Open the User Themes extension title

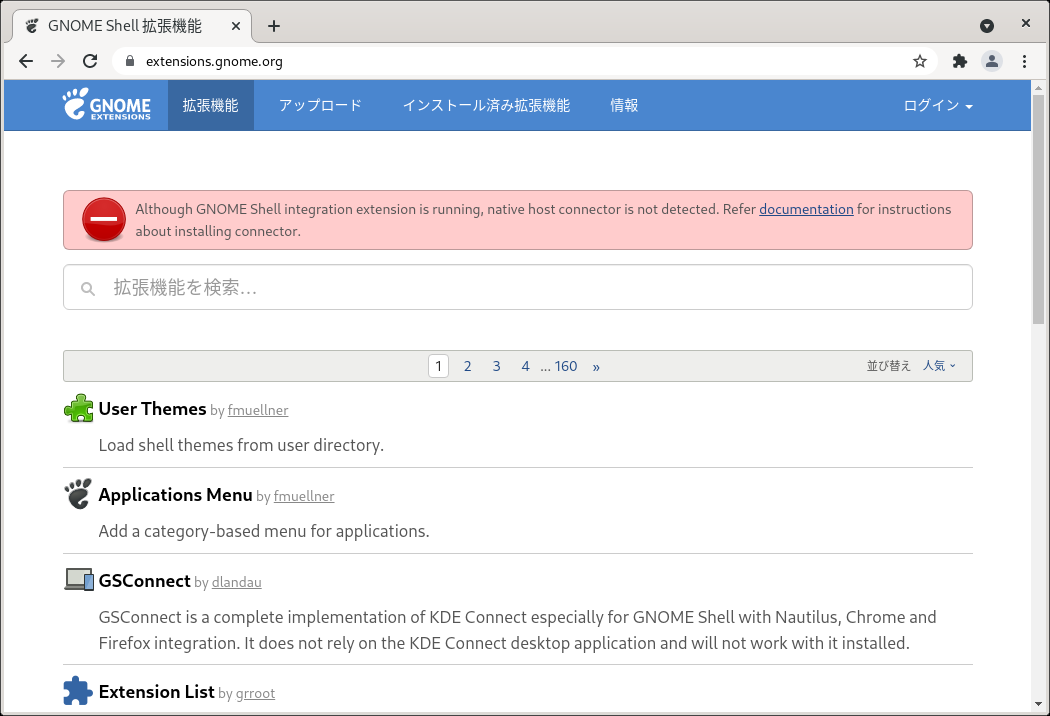pyautogui.click(x=152, y=409)
